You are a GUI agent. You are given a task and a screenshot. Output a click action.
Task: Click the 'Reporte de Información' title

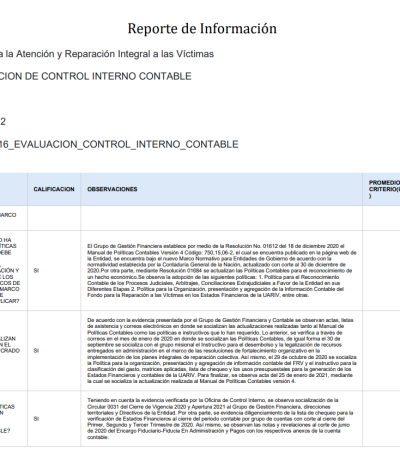pyautogui.click(x=202, y=28)
